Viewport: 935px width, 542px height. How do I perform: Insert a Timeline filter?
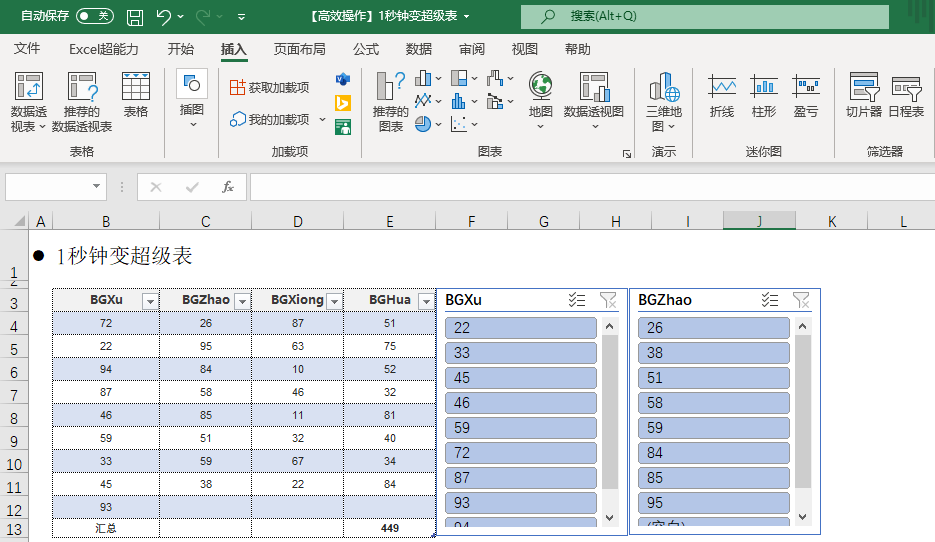coord(906,95)
